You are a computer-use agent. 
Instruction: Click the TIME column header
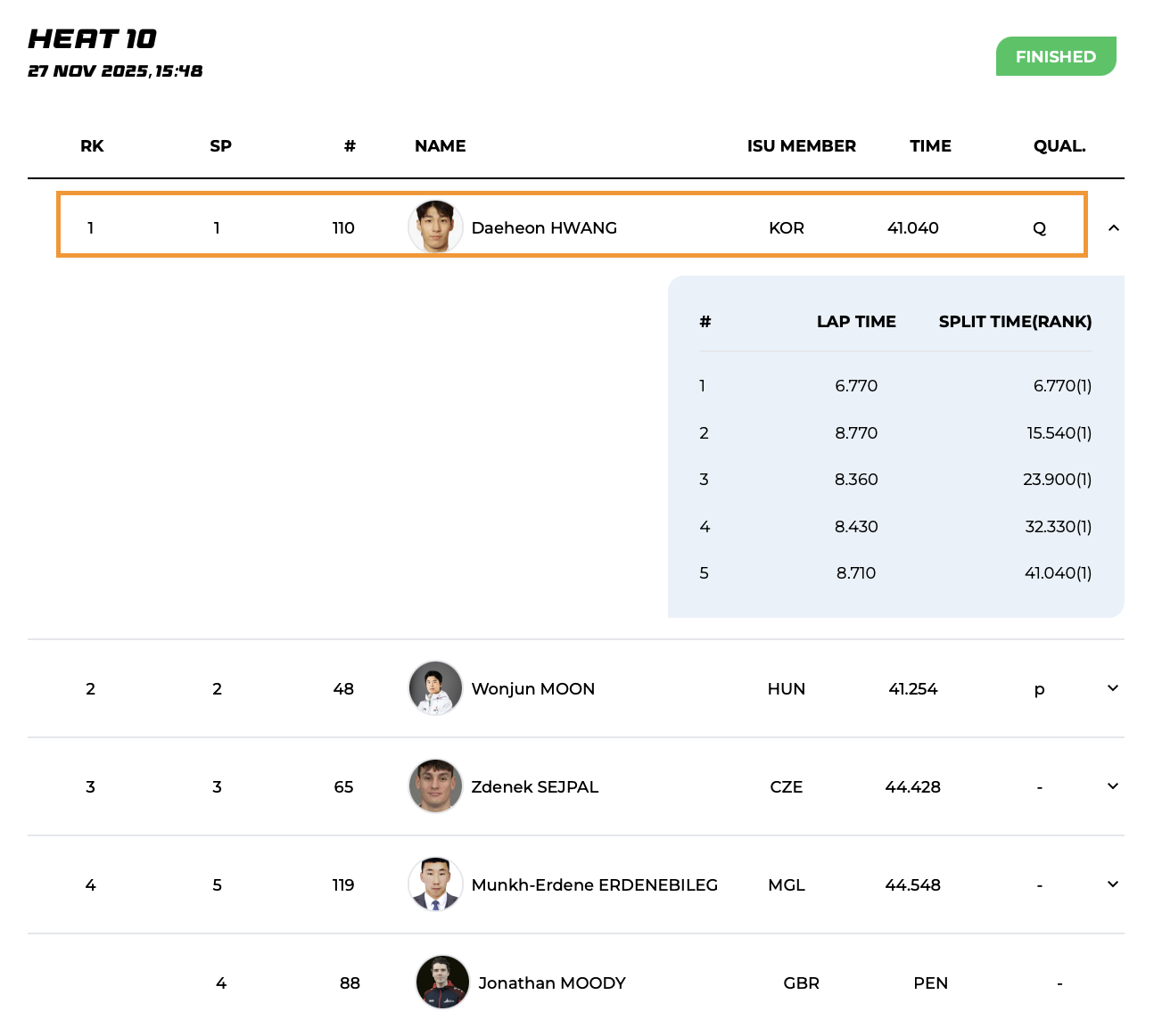click(x=930, y=146)
